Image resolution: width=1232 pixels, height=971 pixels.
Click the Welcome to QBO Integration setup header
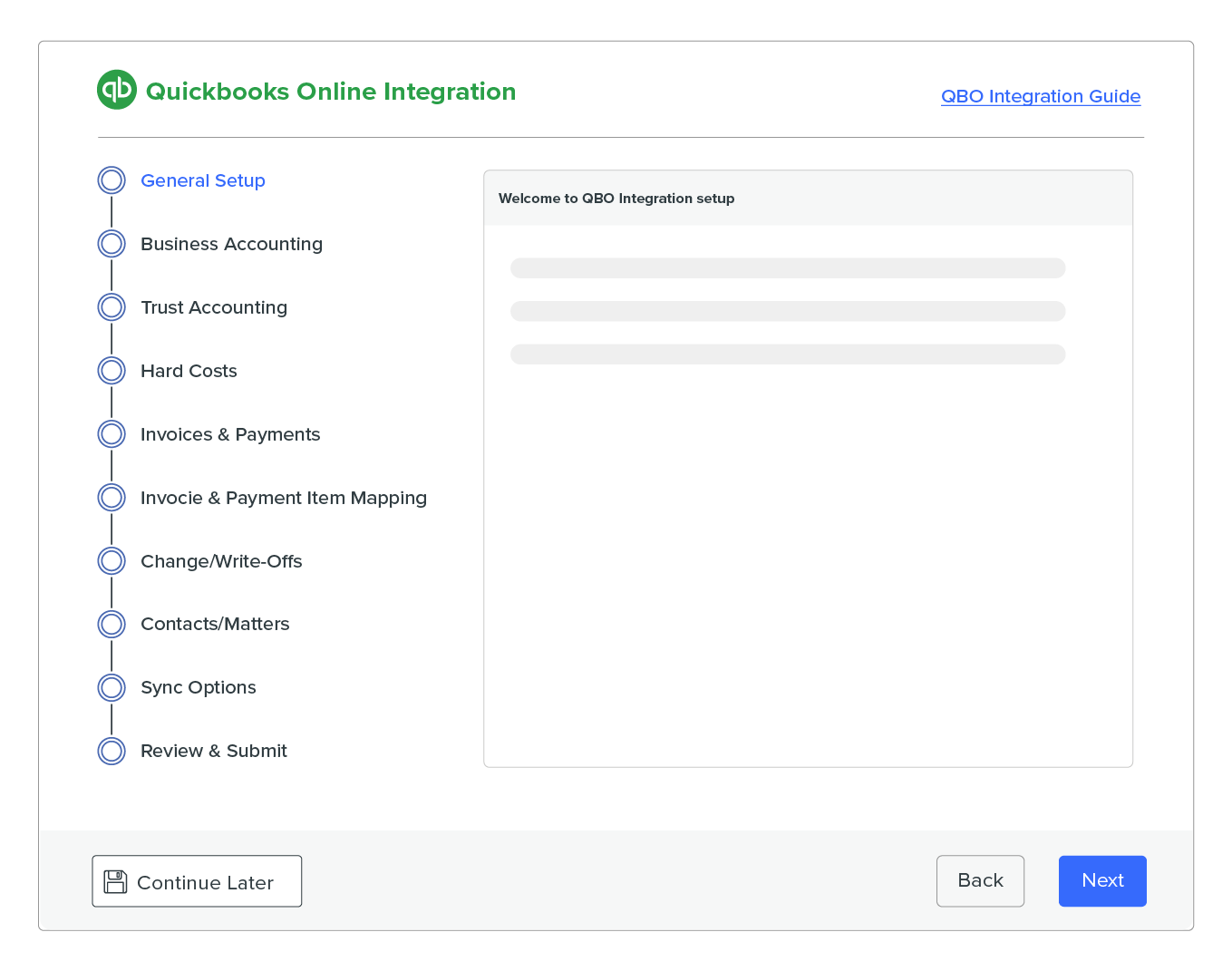616,198
